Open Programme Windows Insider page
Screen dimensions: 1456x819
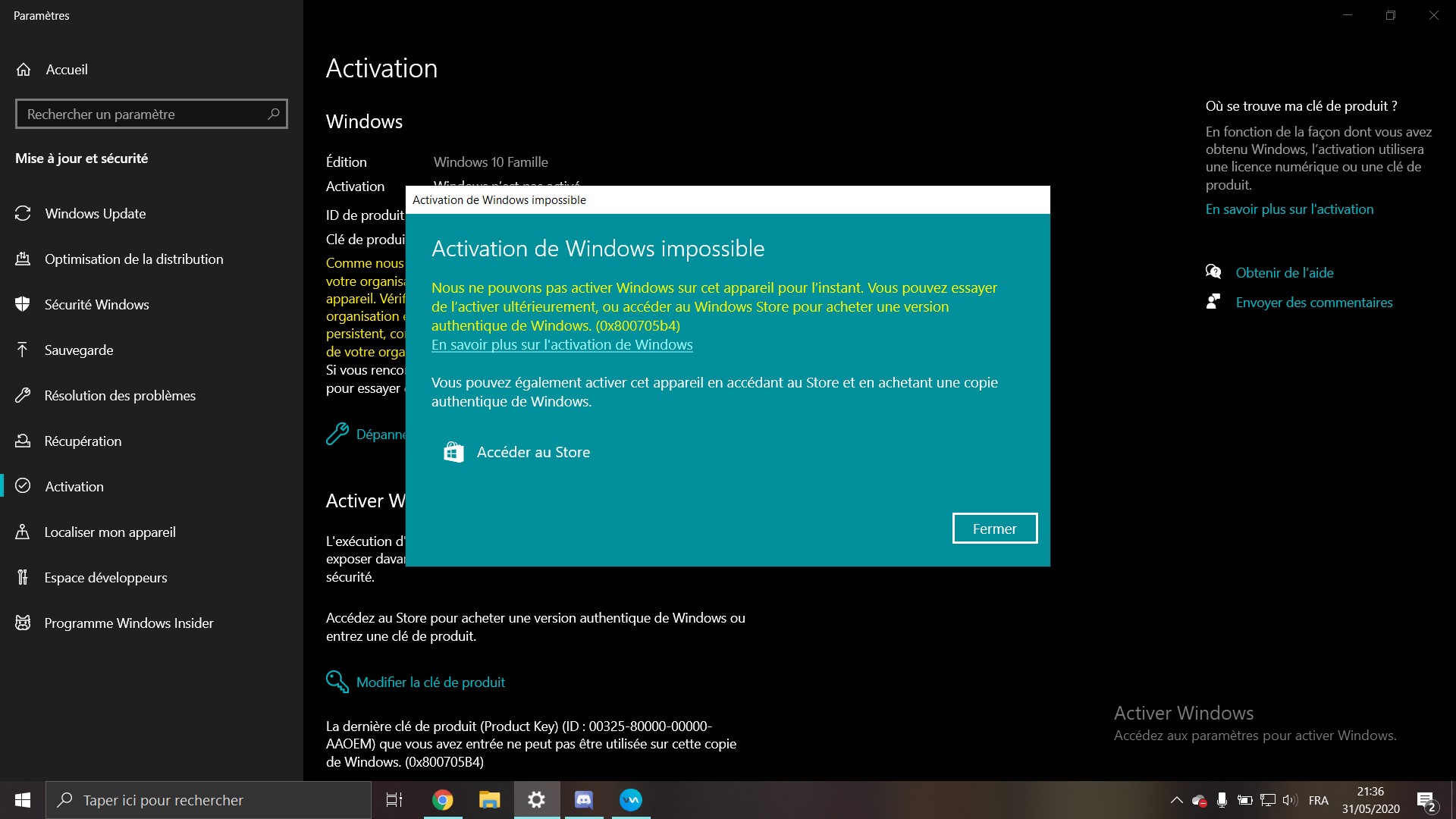pos(128,623)
